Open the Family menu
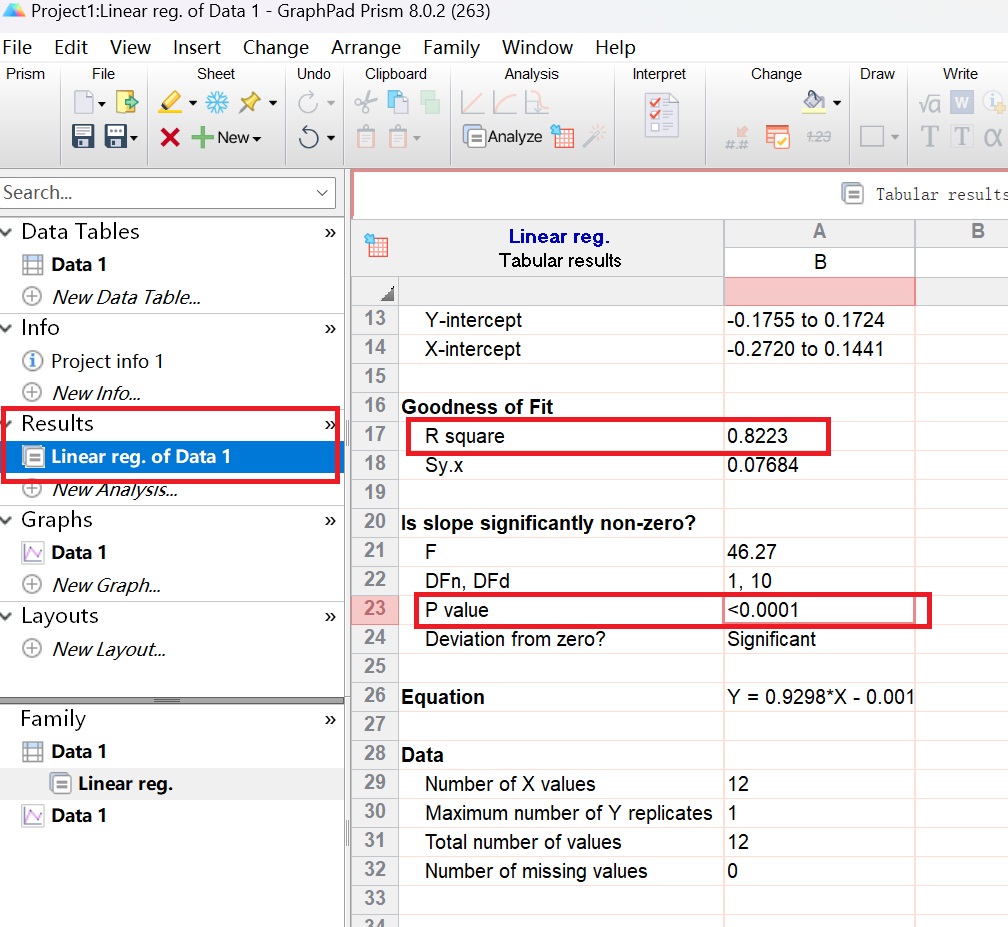The height and width of the screenshot is (927, 1008). pyautogui.click(x=451, y=48)
